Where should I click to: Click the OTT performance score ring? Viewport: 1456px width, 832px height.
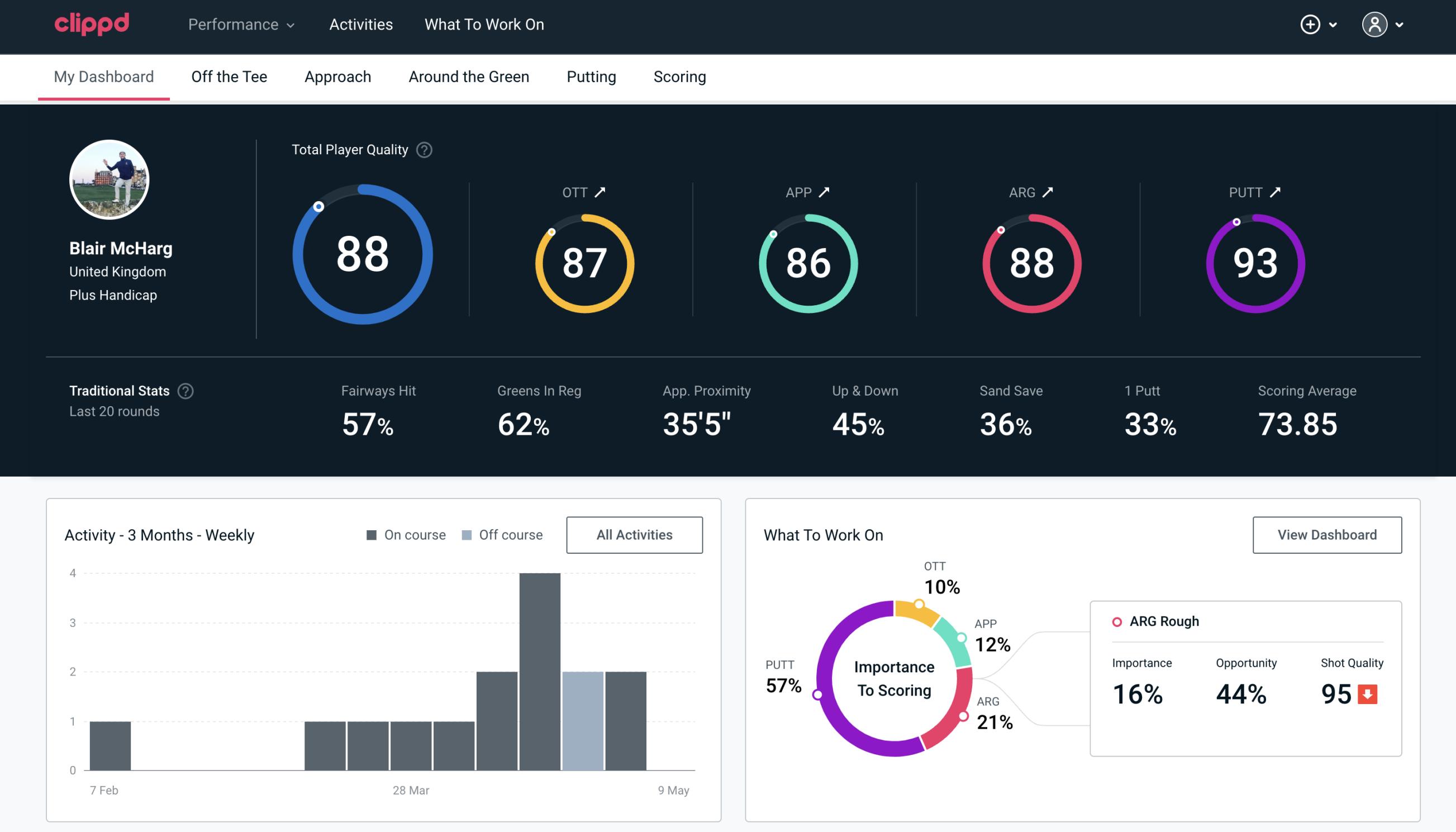[584, 262]
